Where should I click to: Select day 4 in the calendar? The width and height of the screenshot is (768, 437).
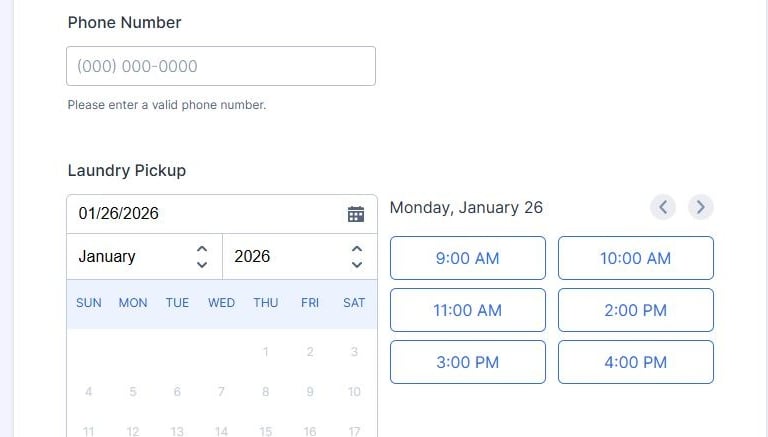tap(89, 392)
